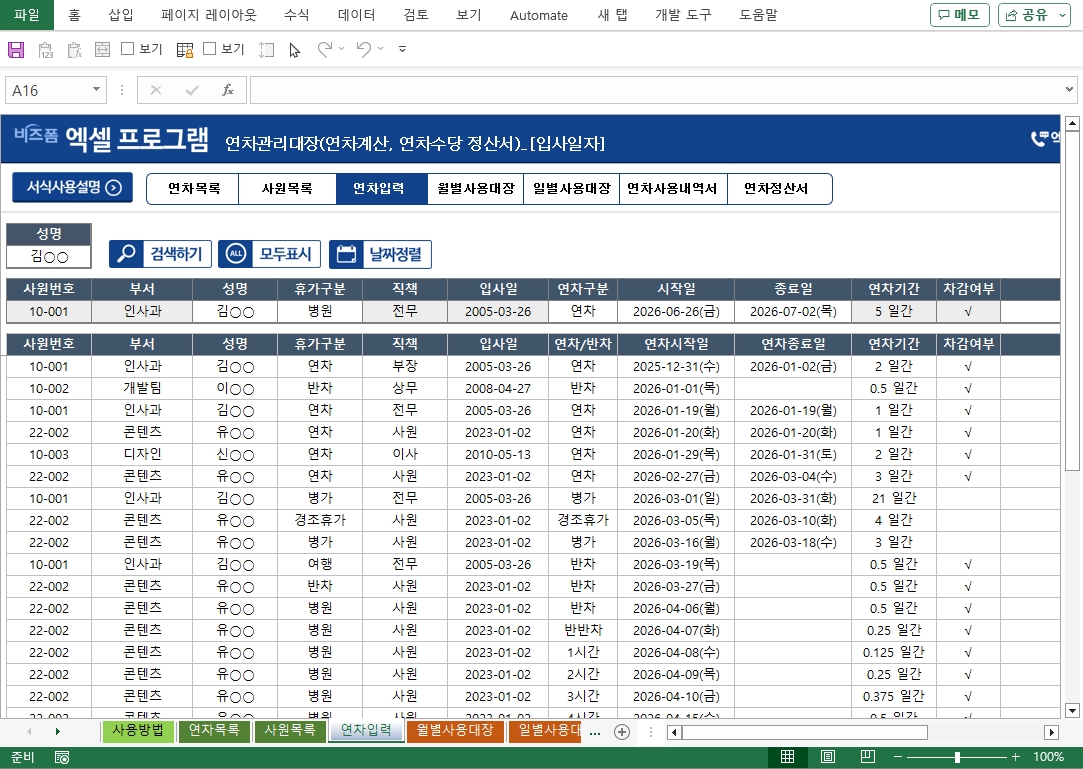
Task: Add a new sheet with plus icon
Action: coord(622,732)
